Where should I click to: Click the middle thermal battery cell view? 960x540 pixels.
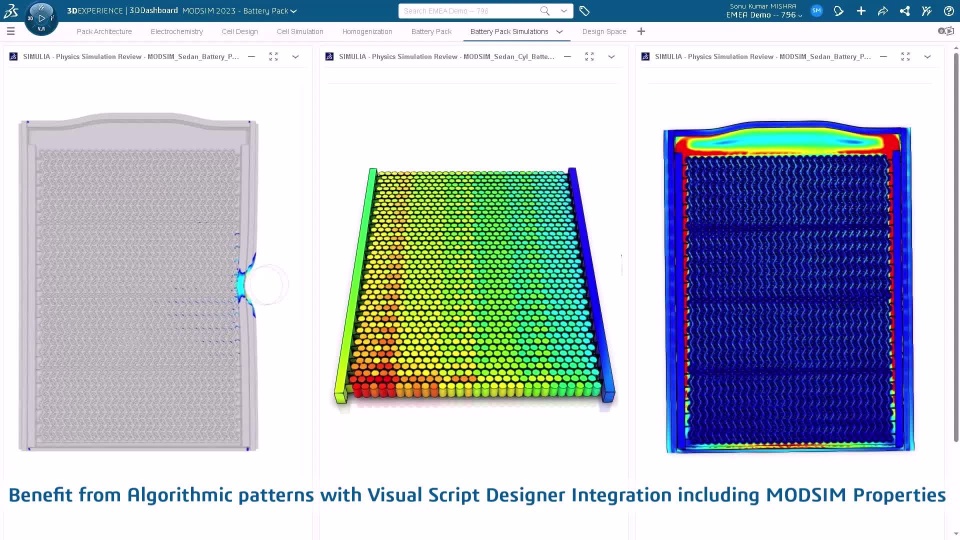[474, 285]
